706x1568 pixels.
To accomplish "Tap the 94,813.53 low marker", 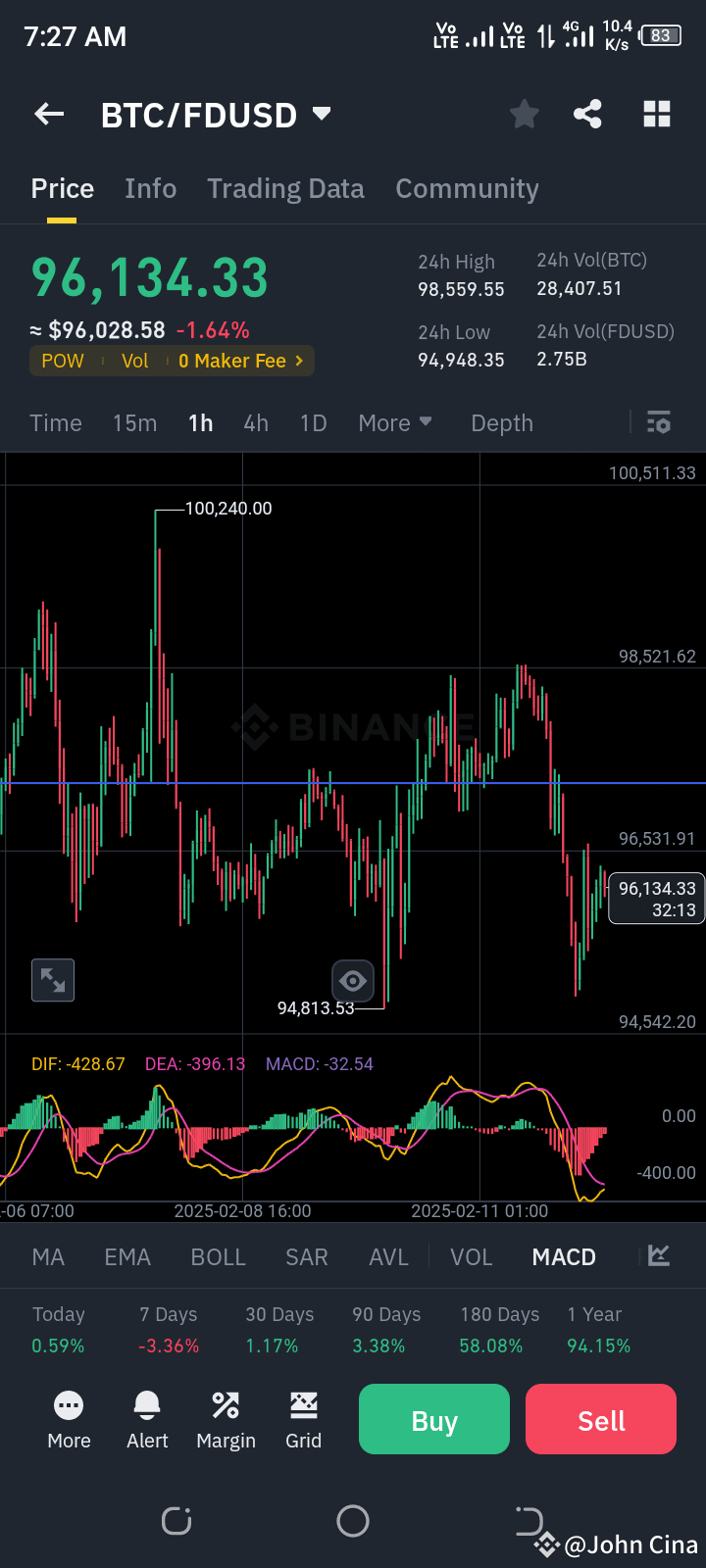I will [316, 1008].
